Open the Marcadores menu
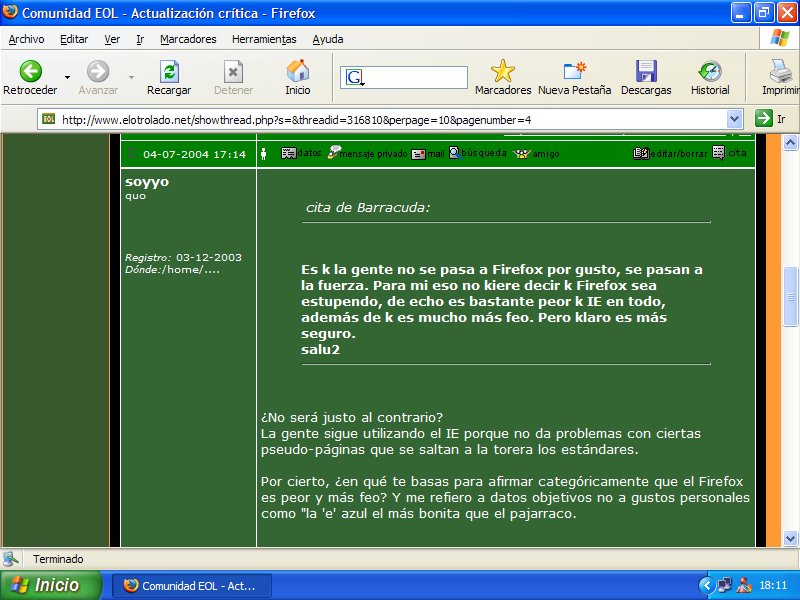Screen dimensions: 800x600 [x=188, y=39]
